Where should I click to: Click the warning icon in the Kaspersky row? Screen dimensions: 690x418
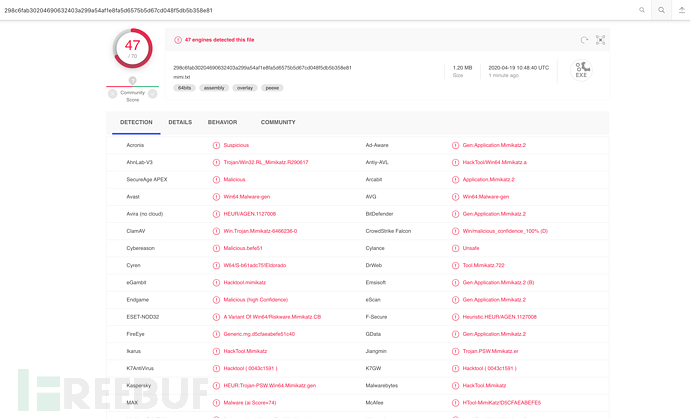click(216, 385)
